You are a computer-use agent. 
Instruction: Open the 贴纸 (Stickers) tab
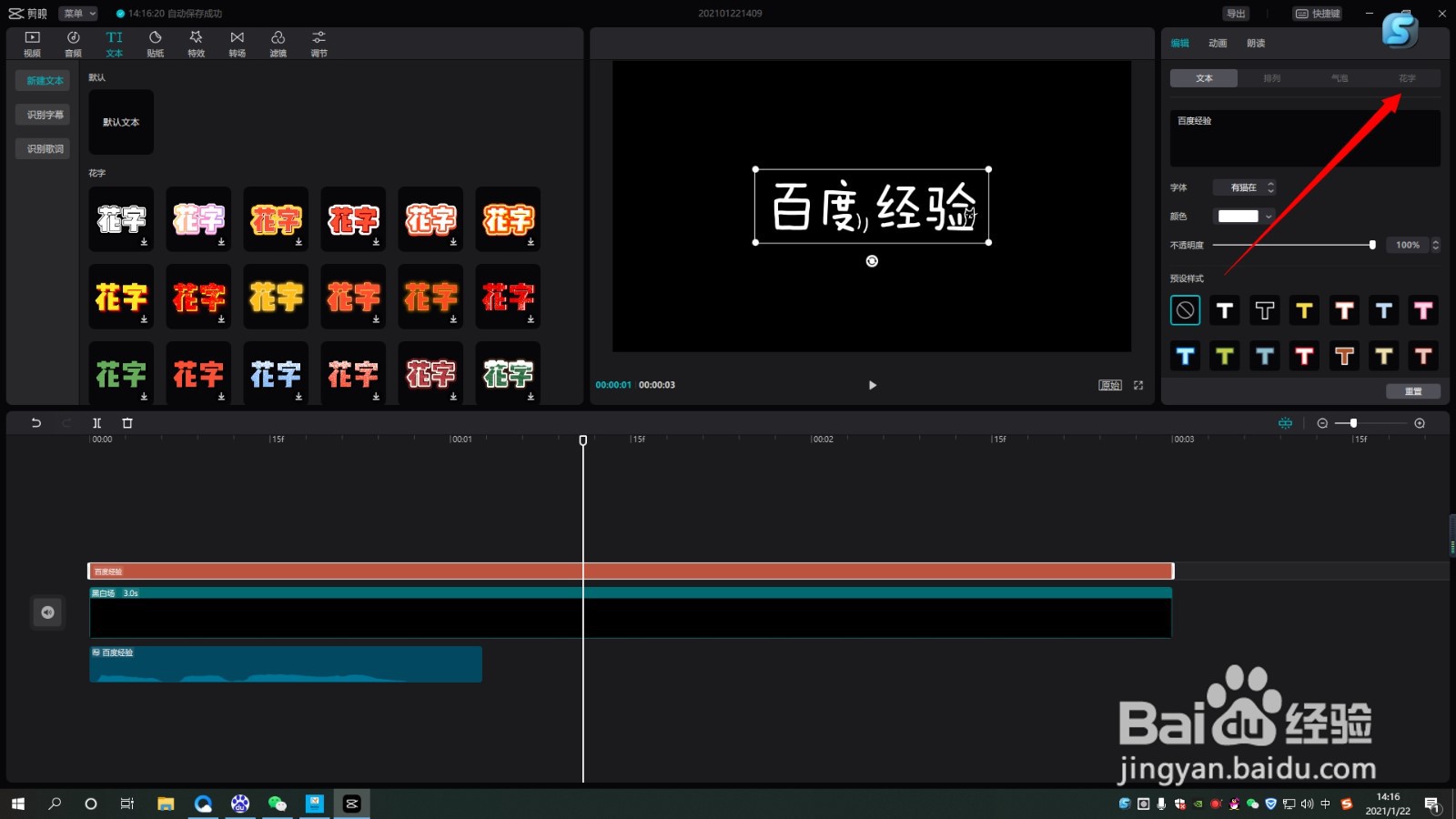(156, 43)
